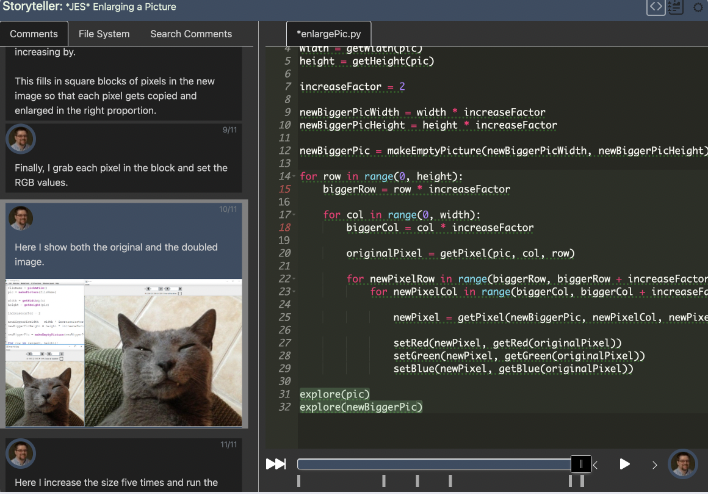The height and width of the screenshot is (494, 708).
Task: Collapse the newPixelCol loop fold at line 23
Action: tap(294, 292)
